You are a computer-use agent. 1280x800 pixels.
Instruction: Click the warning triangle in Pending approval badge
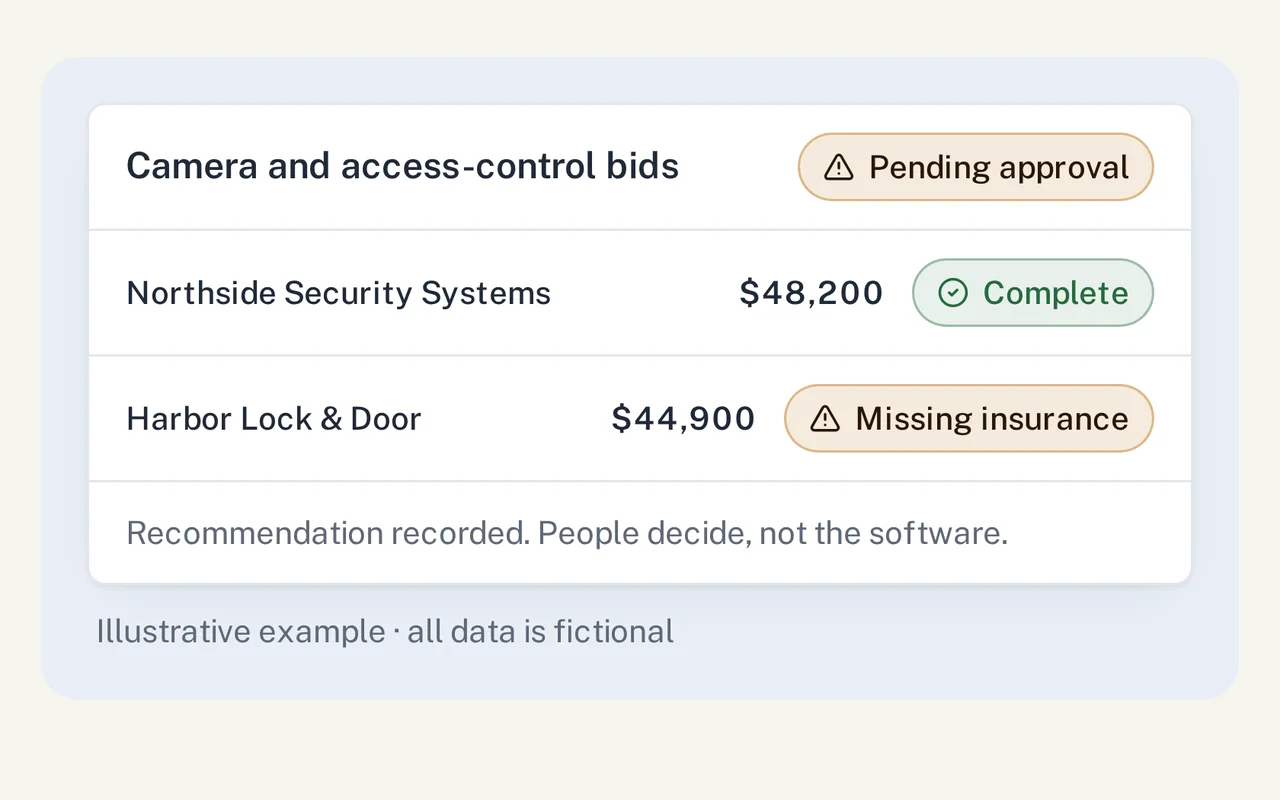pos(838,167)
